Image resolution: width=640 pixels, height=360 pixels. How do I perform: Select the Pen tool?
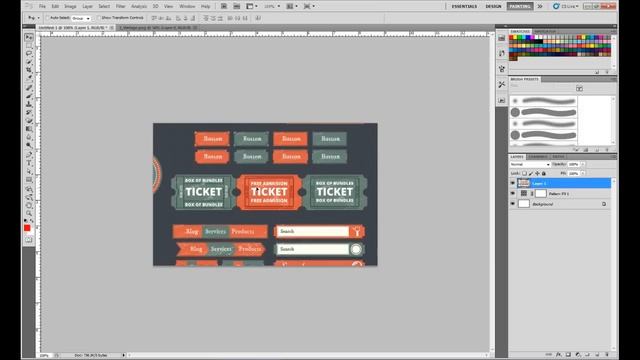pyautogui.click(x=29, y=155)
